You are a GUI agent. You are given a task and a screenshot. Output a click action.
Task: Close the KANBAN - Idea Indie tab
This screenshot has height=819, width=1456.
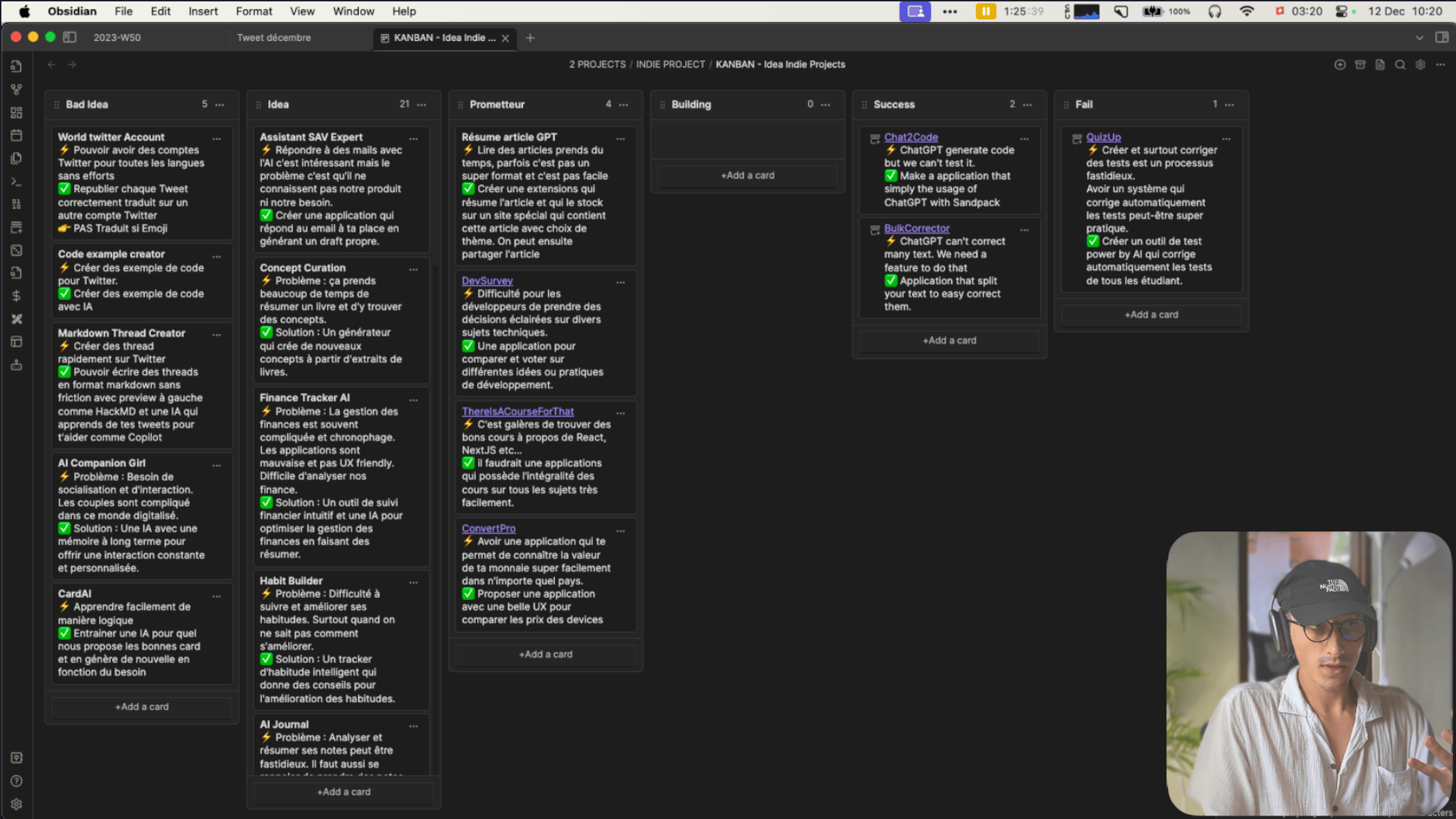pos(505,38)
